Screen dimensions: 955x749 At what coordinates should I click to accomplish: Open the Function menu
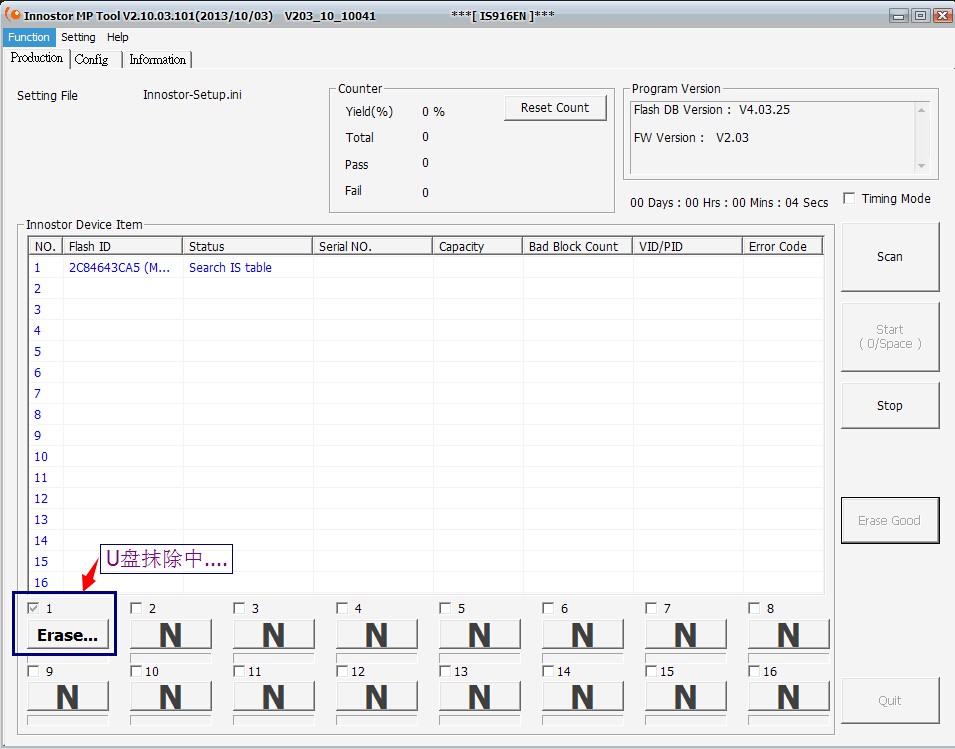29,37
